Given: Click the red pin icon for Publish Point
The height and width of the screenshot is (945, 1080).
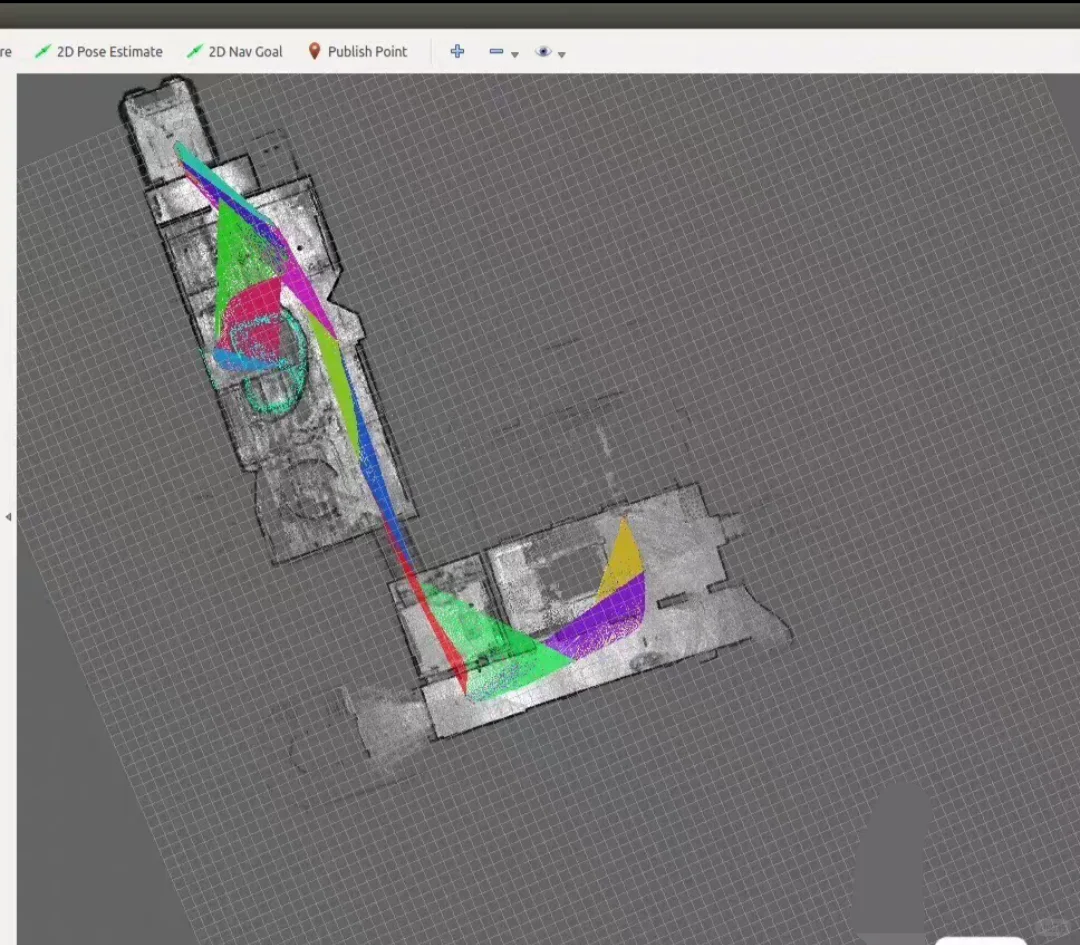Looking at the screenshot, I should pos(313,51).
